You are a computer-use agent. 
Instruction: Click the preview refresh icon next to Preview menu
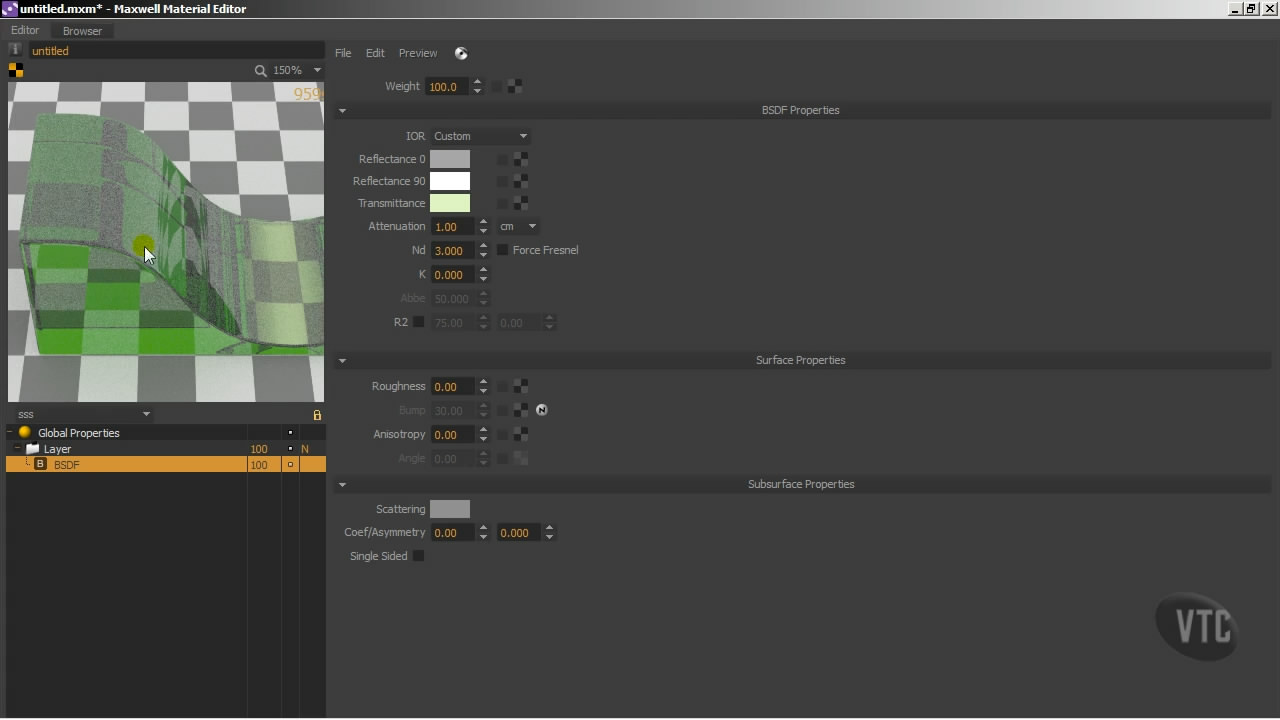461,53
